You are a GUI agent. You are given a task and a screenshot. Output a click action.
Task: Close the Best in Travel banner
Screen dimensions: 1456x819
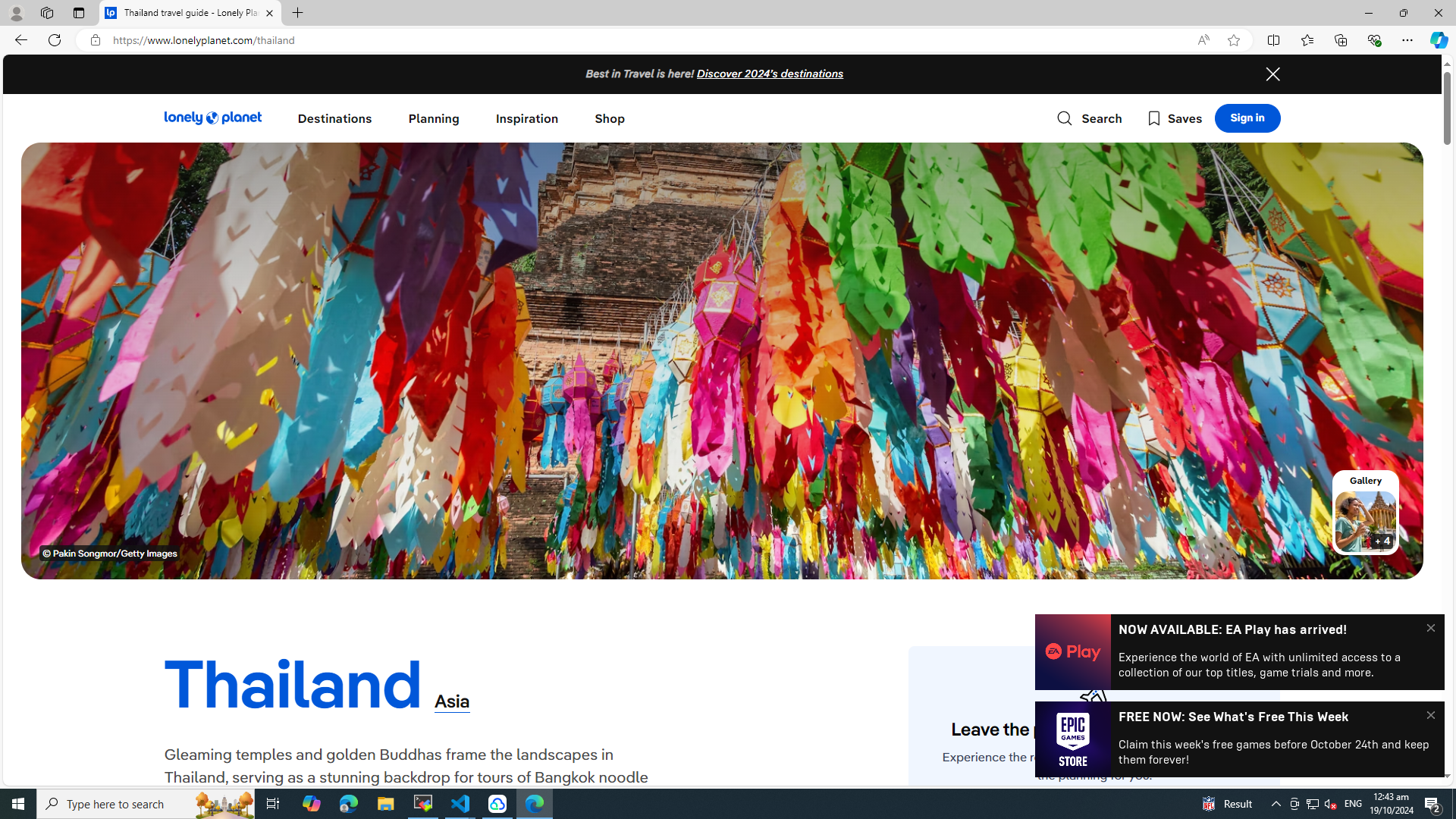pos(1272,74)
